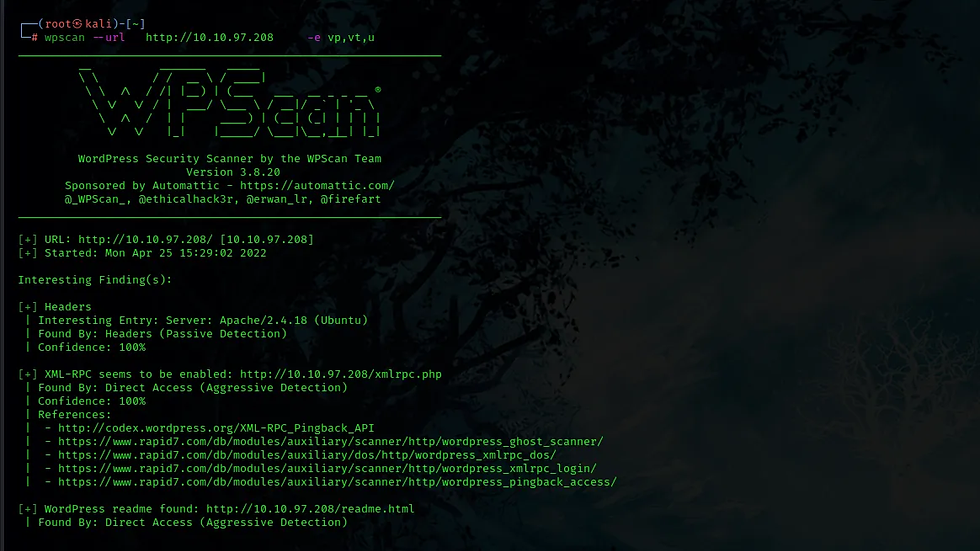The width and height of the screenshot is (980, 551).
Task: Click the automattic.com sponsor link
Action: click(x=317, y=186)
